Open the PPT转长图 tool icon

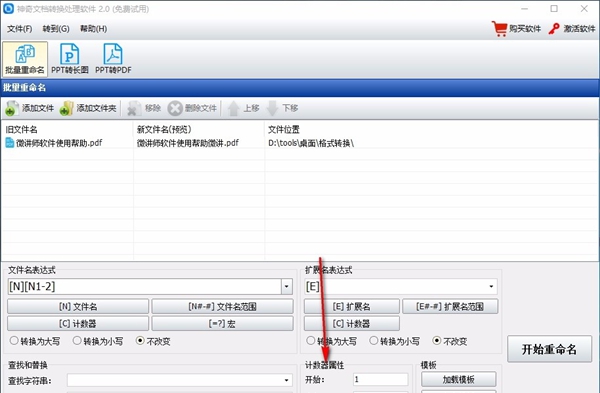(70, 54)
